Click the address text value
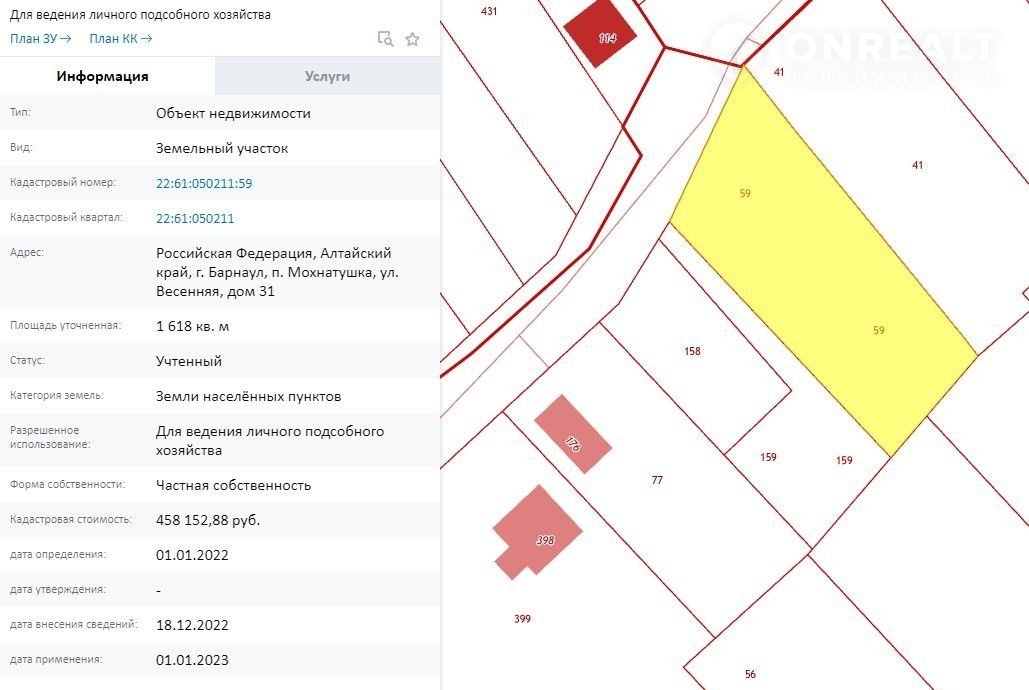The image size is (1029, 690). coord(273,272)
